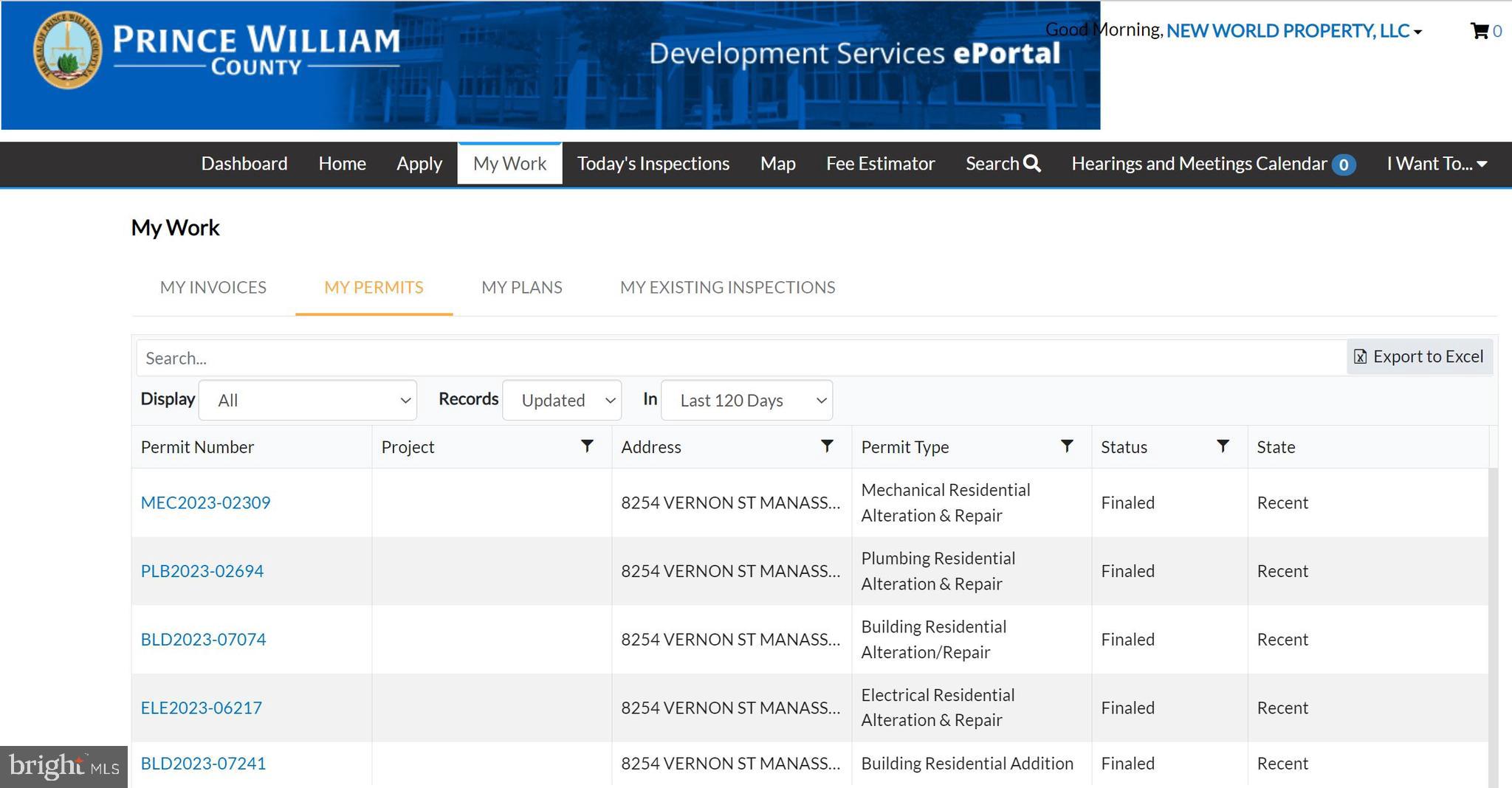Expand the I Want To menu

point(1436,164)
